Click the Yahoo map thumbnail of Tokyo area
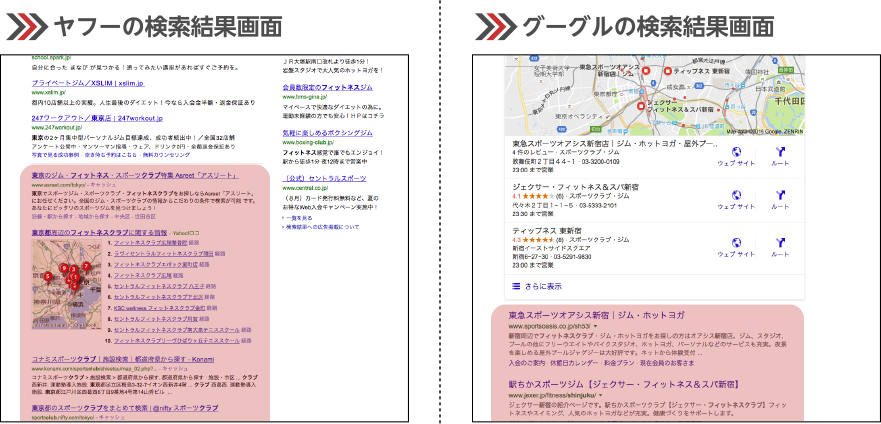The height and width of the screenshot is (424, 881). coord(67,284)
